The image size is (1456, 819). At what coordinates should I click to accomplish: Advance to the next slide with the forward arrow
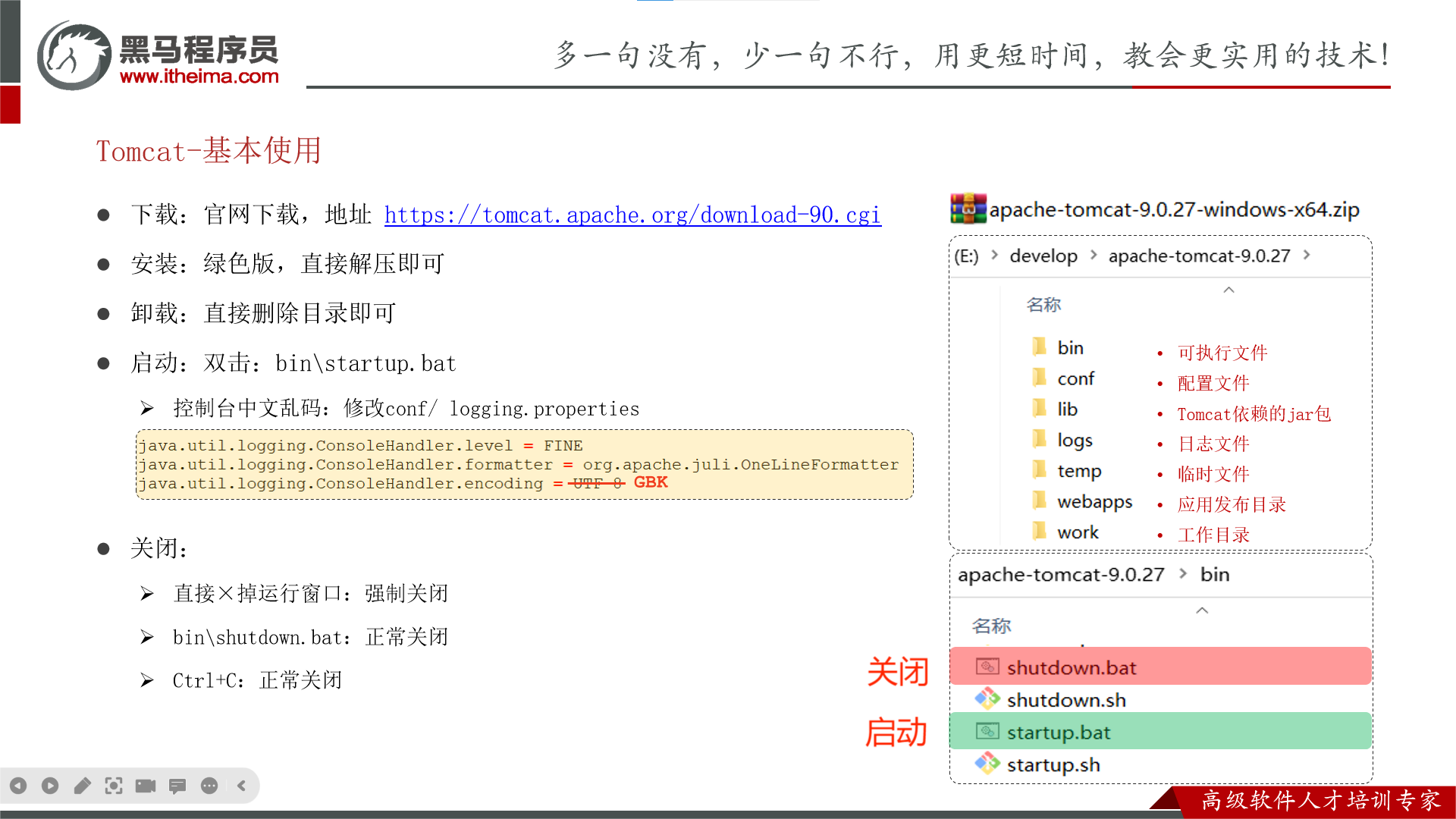(50, 786)
